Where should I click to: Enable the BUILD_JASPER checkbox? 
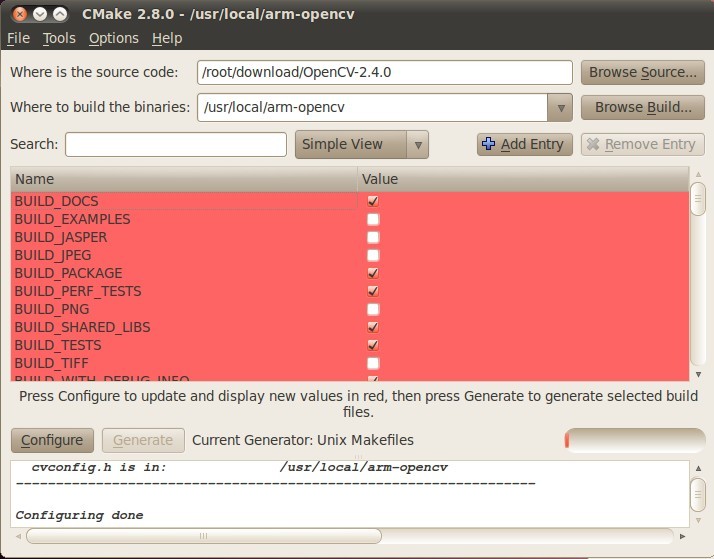tap(373, 237)
